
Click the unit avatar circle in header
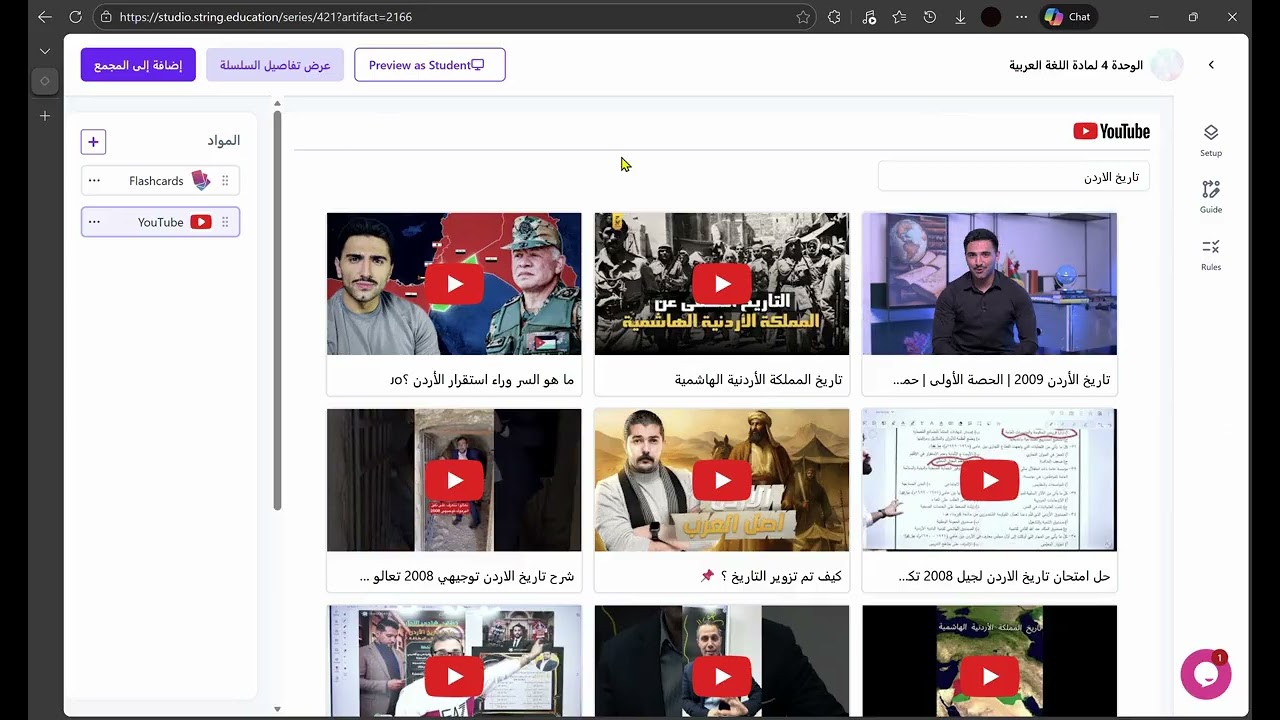pos(1167,65)
